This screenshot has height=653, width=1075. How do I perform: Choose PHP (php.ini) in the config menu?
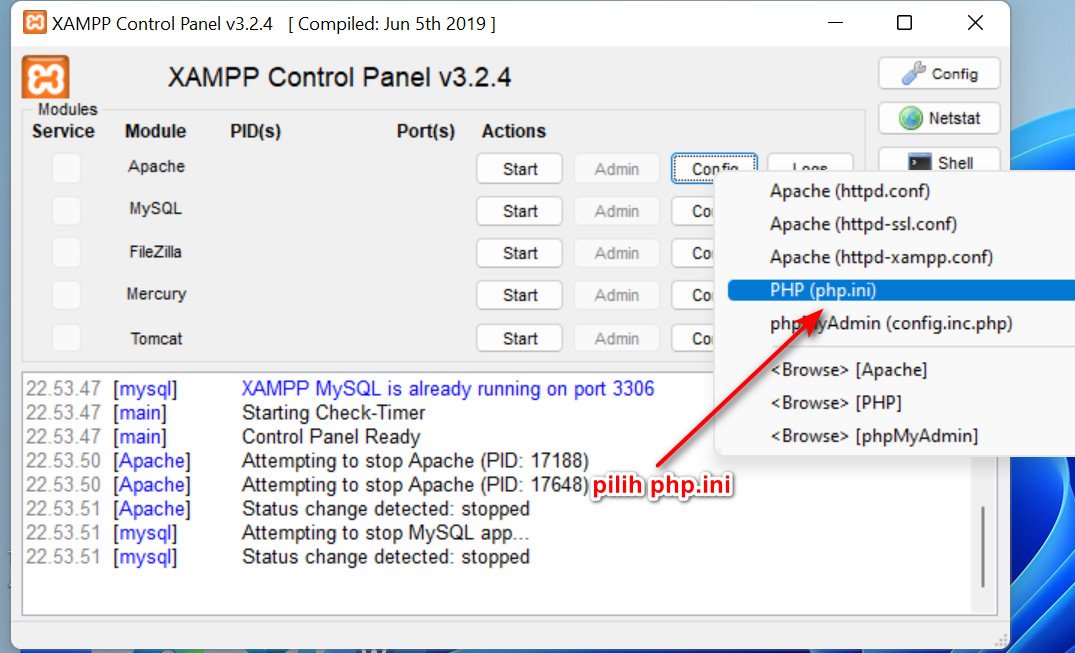[902, 290]
